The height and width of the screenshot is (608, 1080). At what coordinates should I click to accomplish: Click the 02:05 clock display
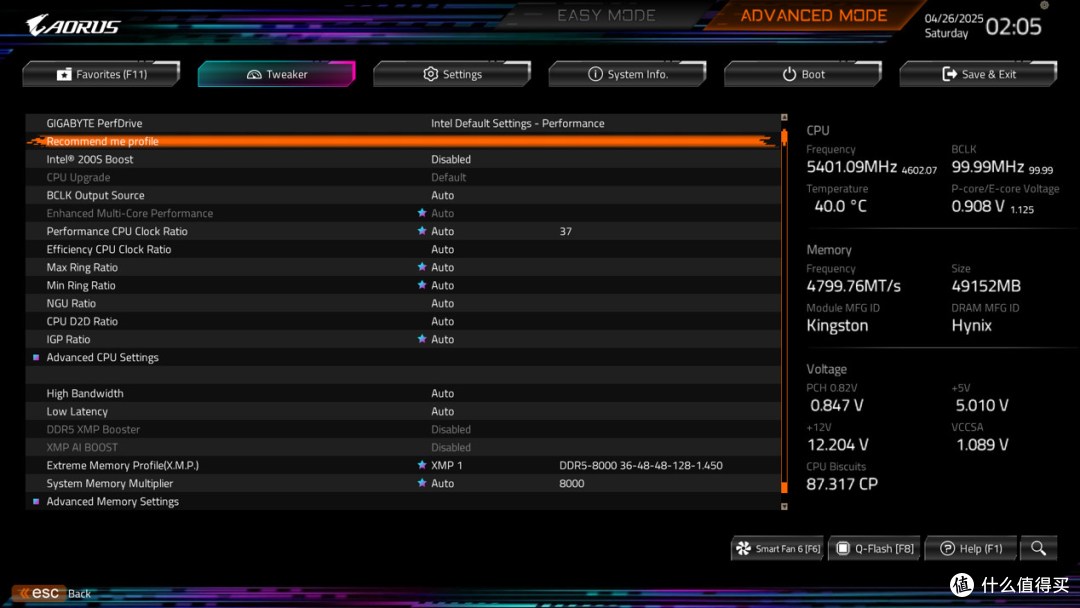coord(1013,26)
